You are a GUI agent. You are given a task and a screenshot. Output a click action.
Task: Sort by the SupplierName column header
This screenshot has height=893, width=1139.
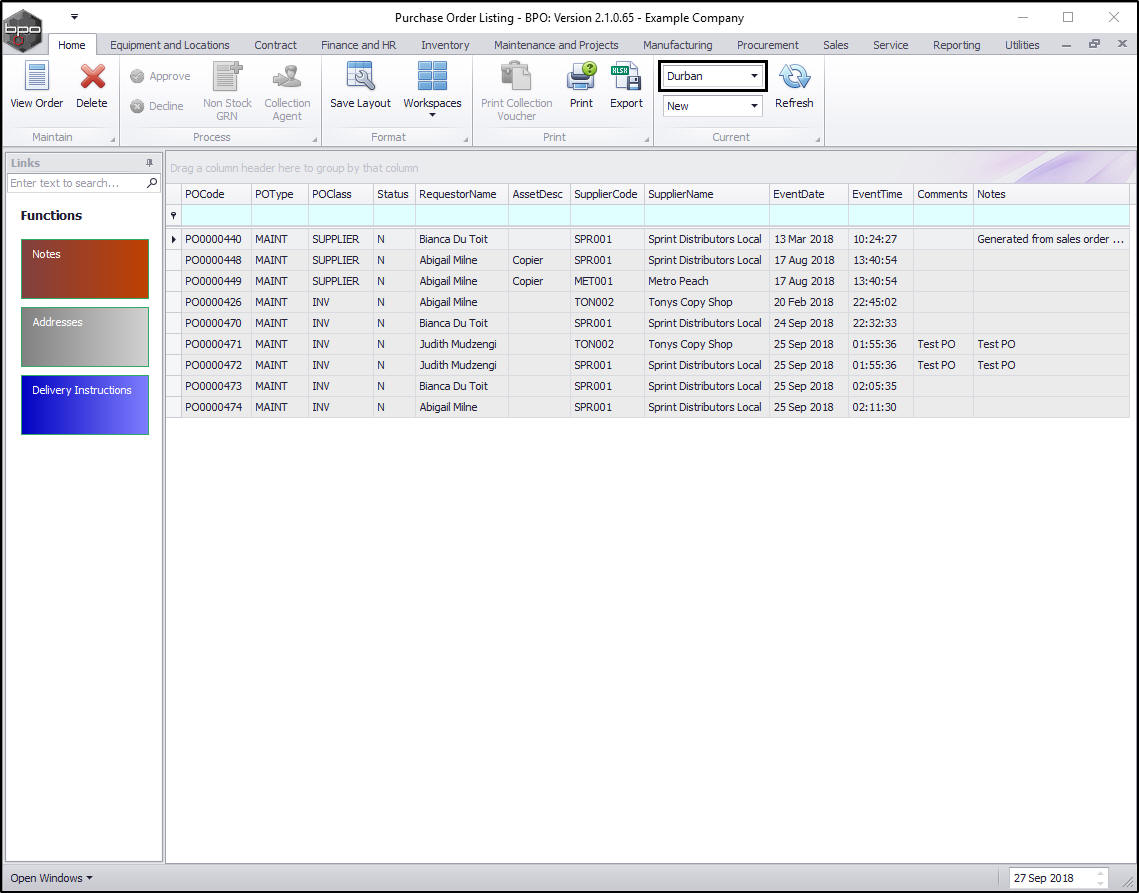point(706,194)
